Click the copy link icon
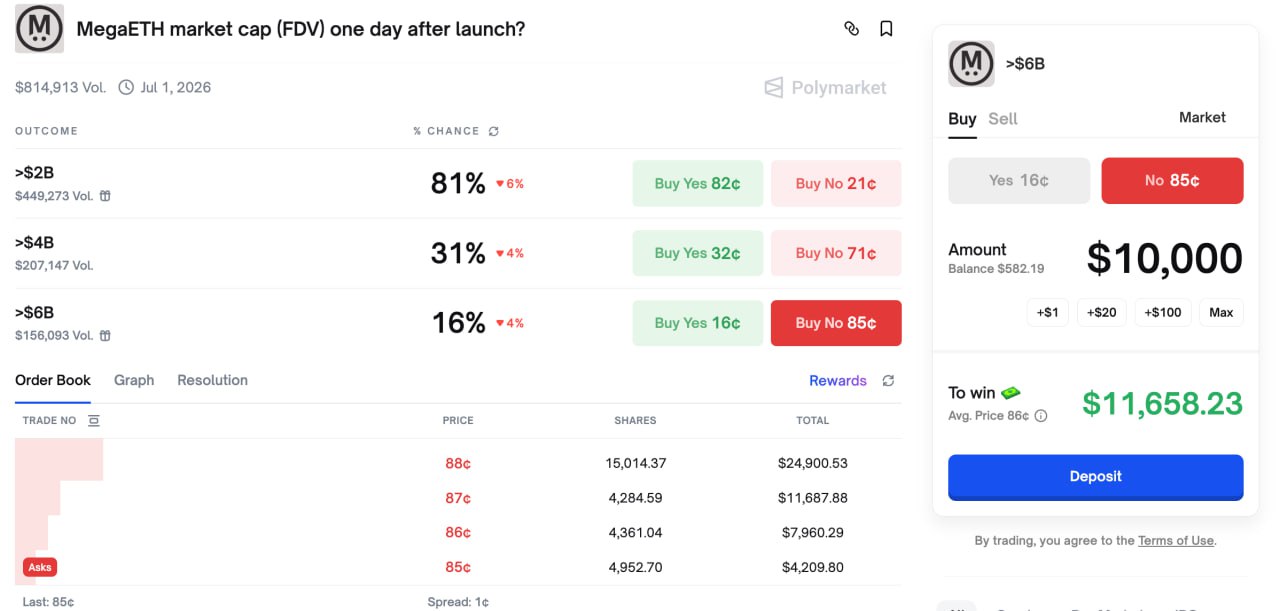This screenshot has width=1280, height=611. [x=851, y=29]
